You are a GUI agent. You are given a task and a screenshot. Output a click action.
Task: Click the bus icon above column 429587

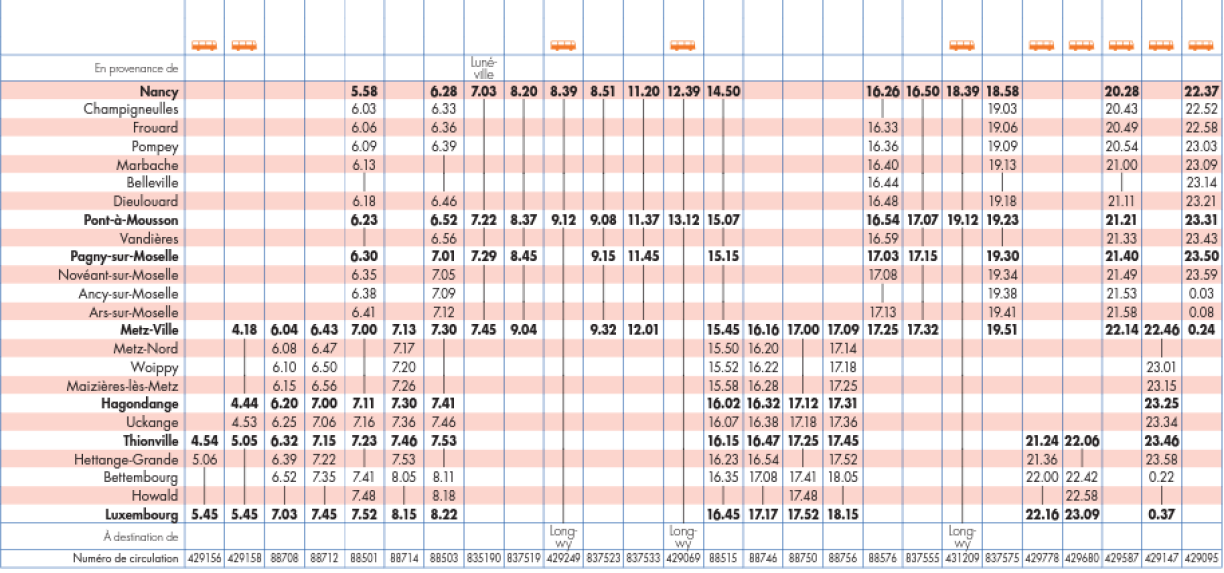(x=1122, y=45)
